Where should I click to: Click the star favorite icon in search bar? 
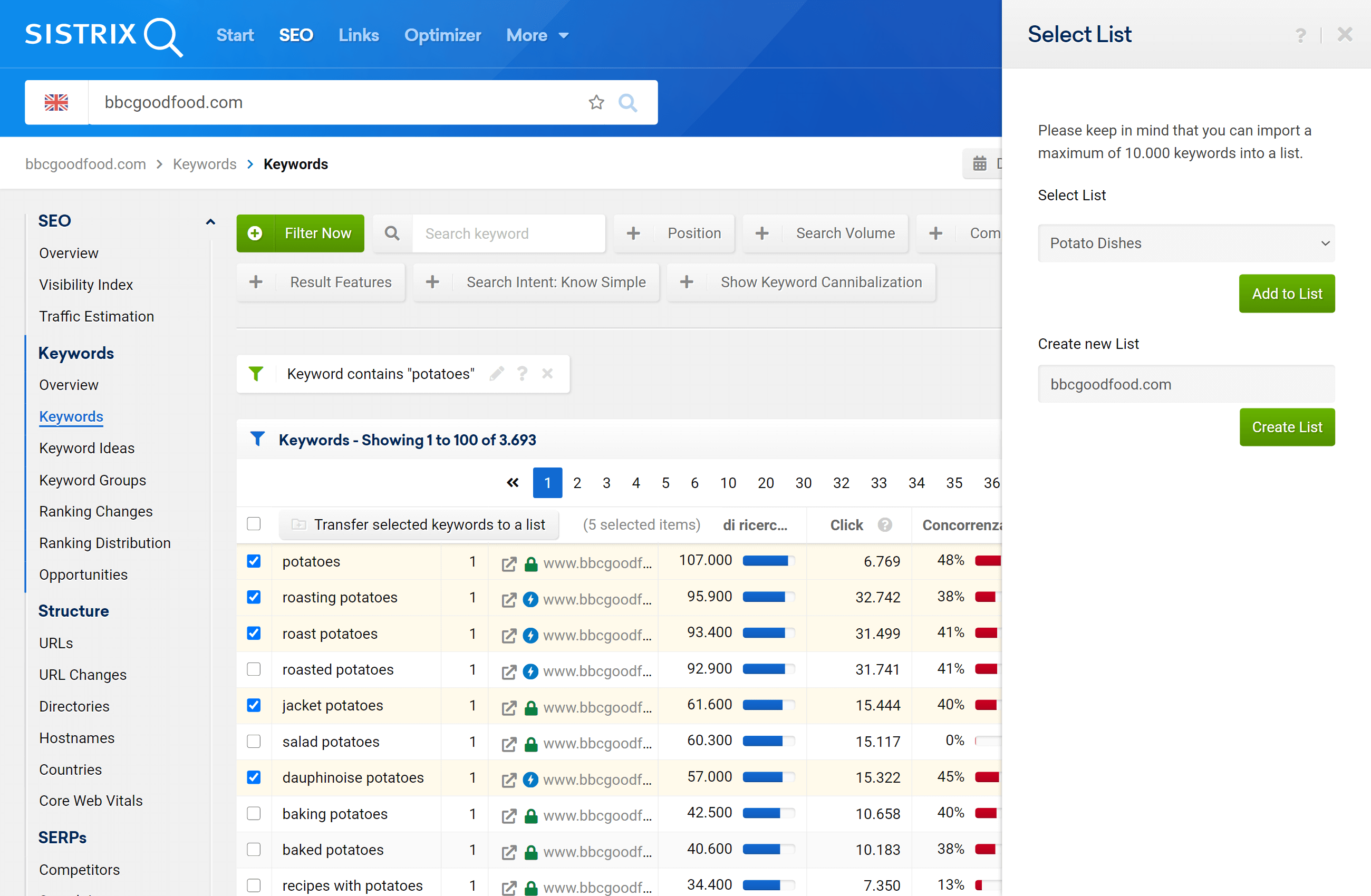coord(596,102)
